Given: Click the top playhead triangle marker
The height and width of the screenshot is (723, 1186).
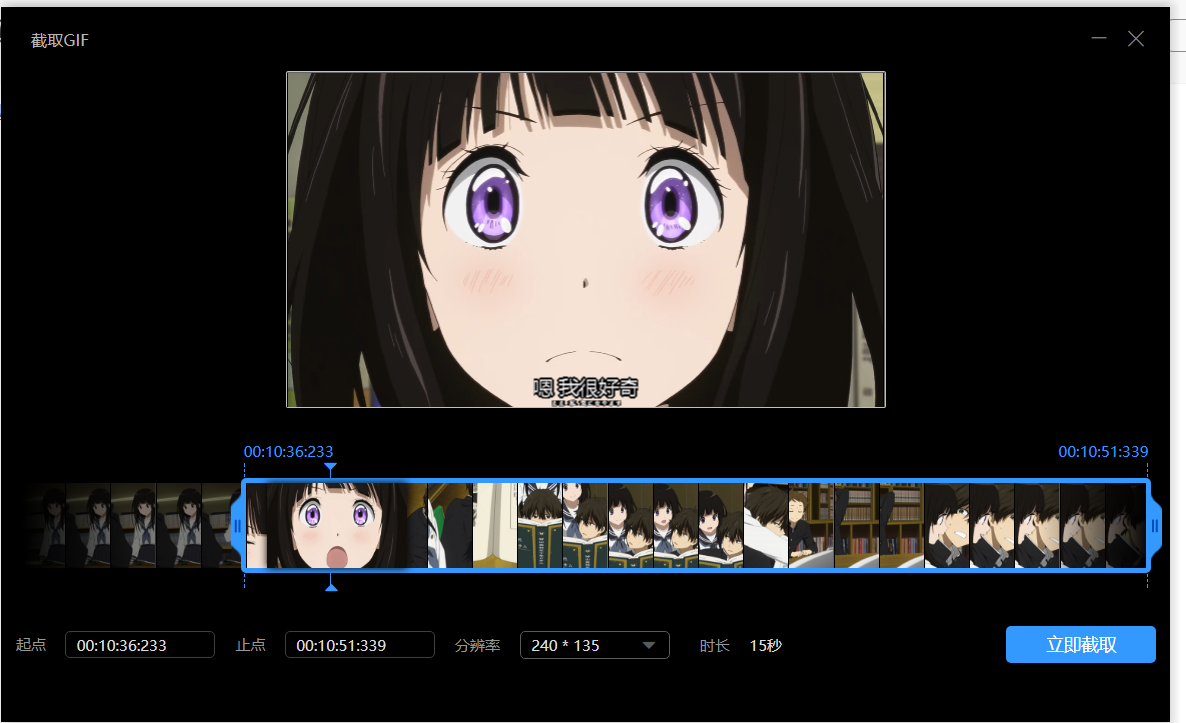Looking at the screenshot, I should tap(331, 468).
